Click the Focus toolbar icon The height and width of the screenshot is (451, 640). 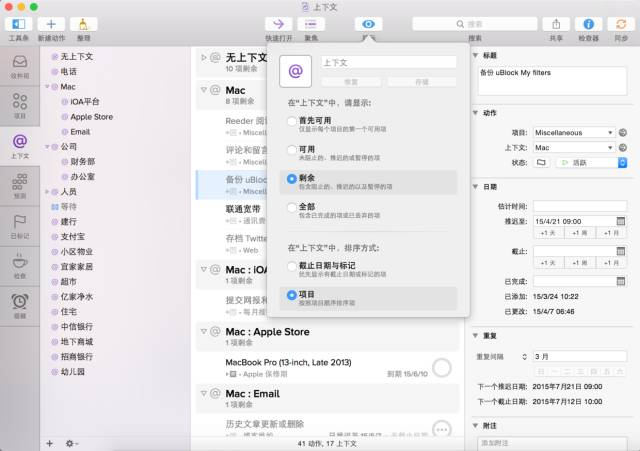(x=311, y=24)
